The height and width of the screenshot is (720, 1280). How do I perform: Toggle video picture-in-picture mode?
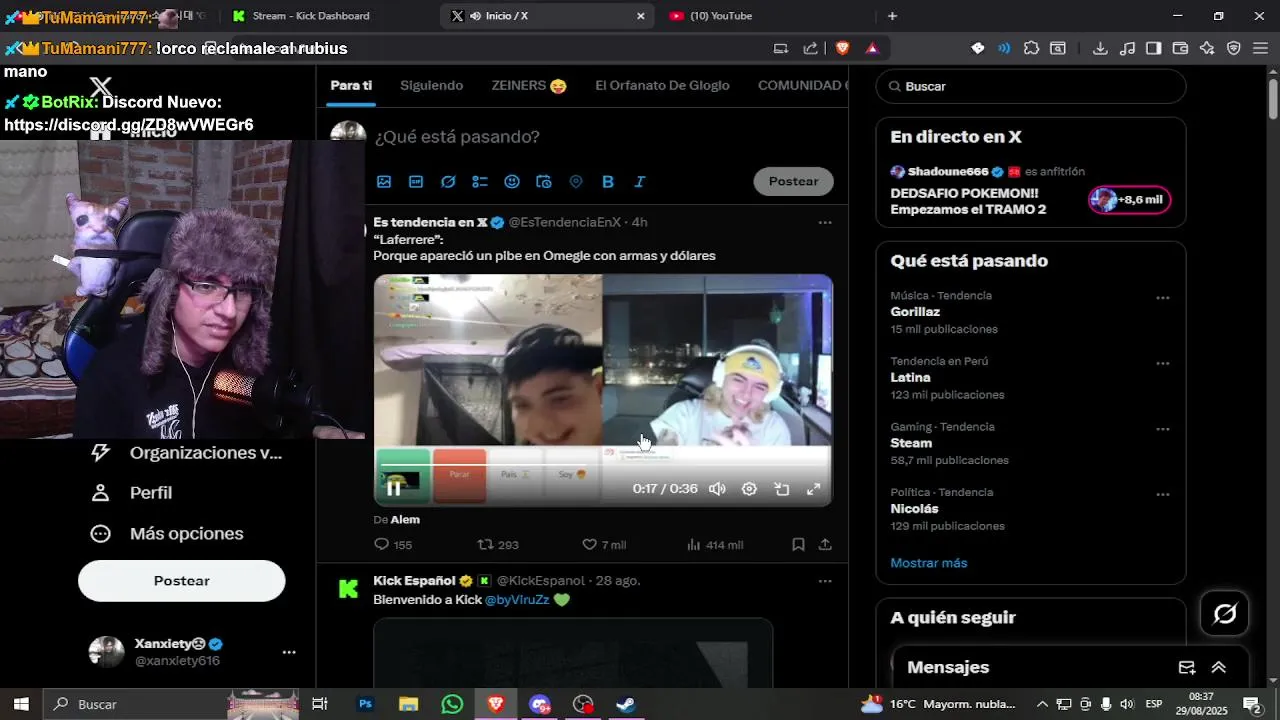pos(782,489)
